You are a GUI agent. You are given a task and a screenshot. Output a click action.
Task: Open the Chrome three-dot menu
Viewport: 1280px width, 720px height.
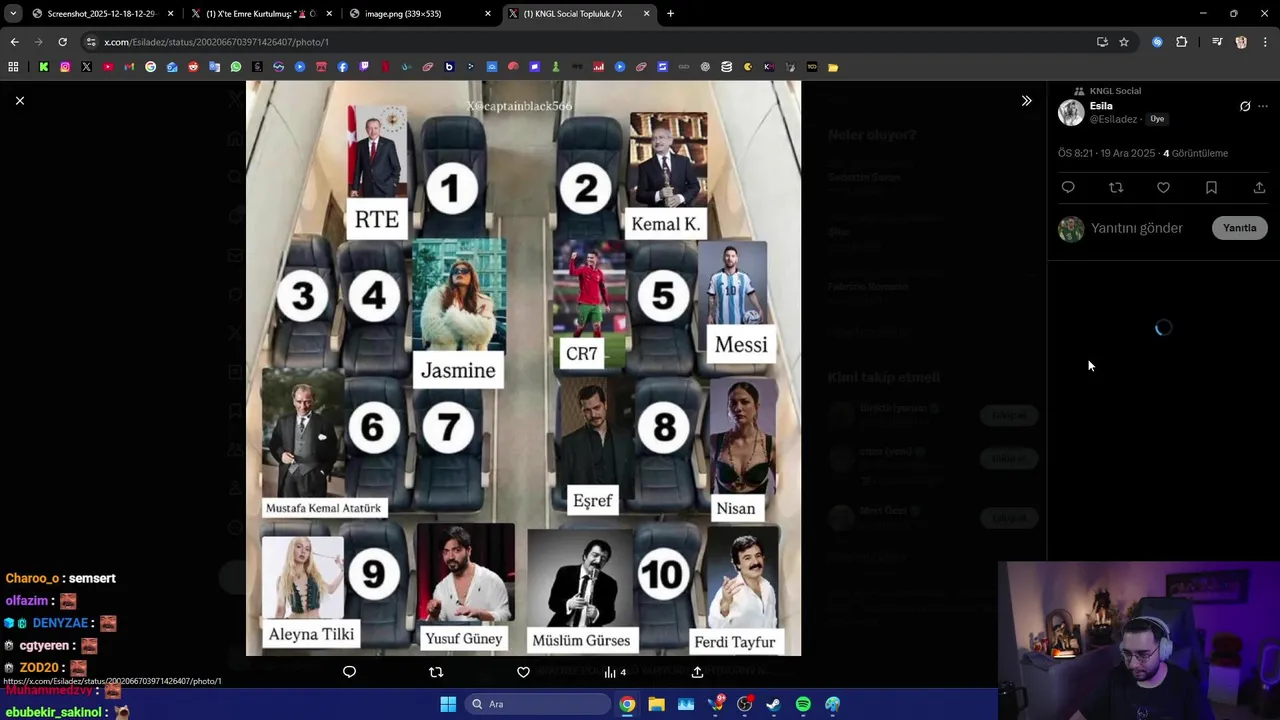(x=1265, y=42)
